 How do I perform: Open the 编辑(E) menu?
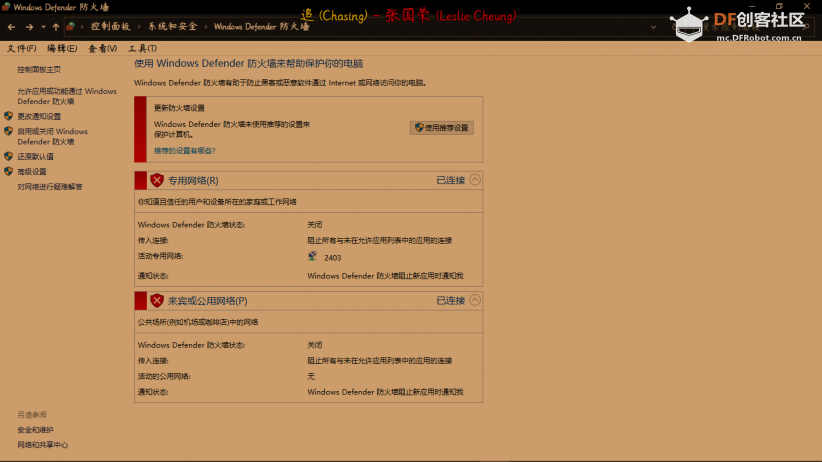pyautogui.click(x=62, y=48)
